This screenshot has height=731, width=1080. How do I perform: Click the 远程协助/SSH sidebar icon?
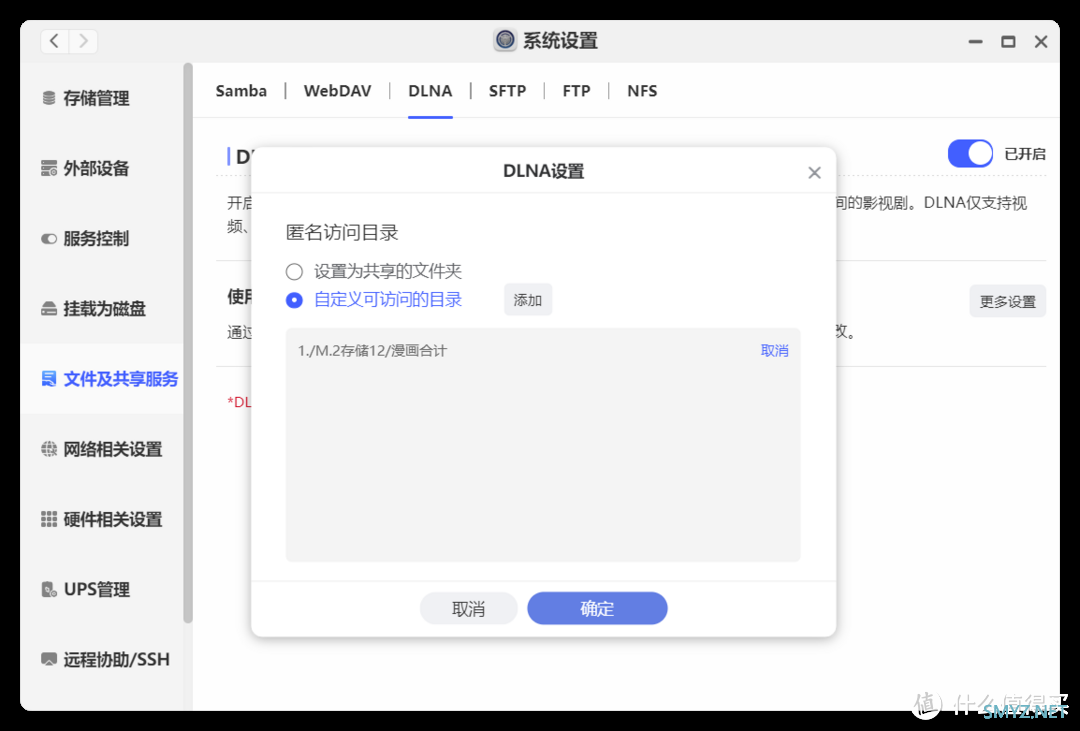tap(49, 659)
